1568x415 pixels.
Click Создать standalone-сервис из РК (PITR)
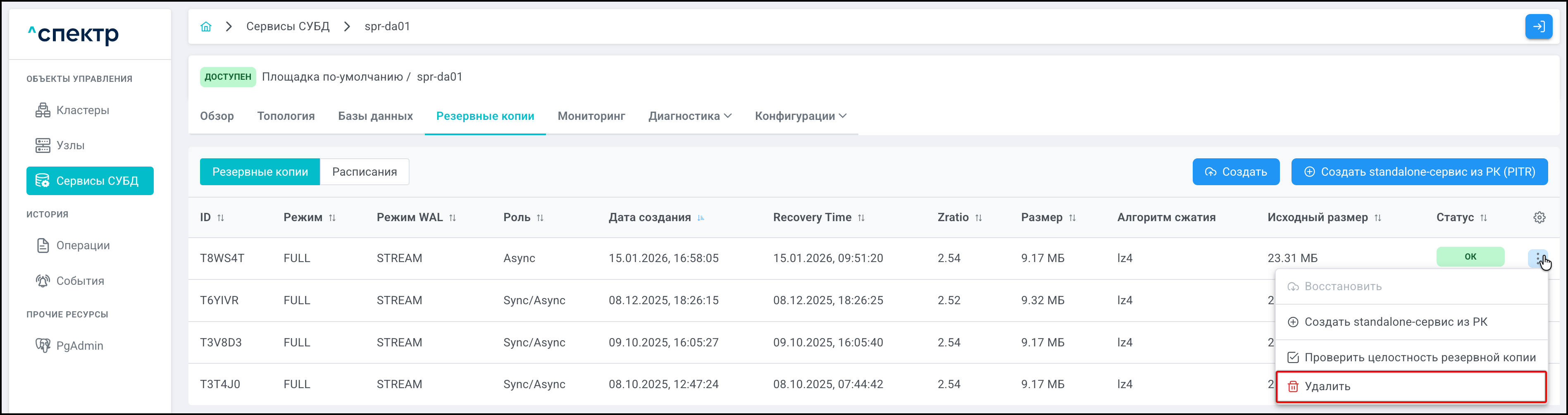point(1419,172)
